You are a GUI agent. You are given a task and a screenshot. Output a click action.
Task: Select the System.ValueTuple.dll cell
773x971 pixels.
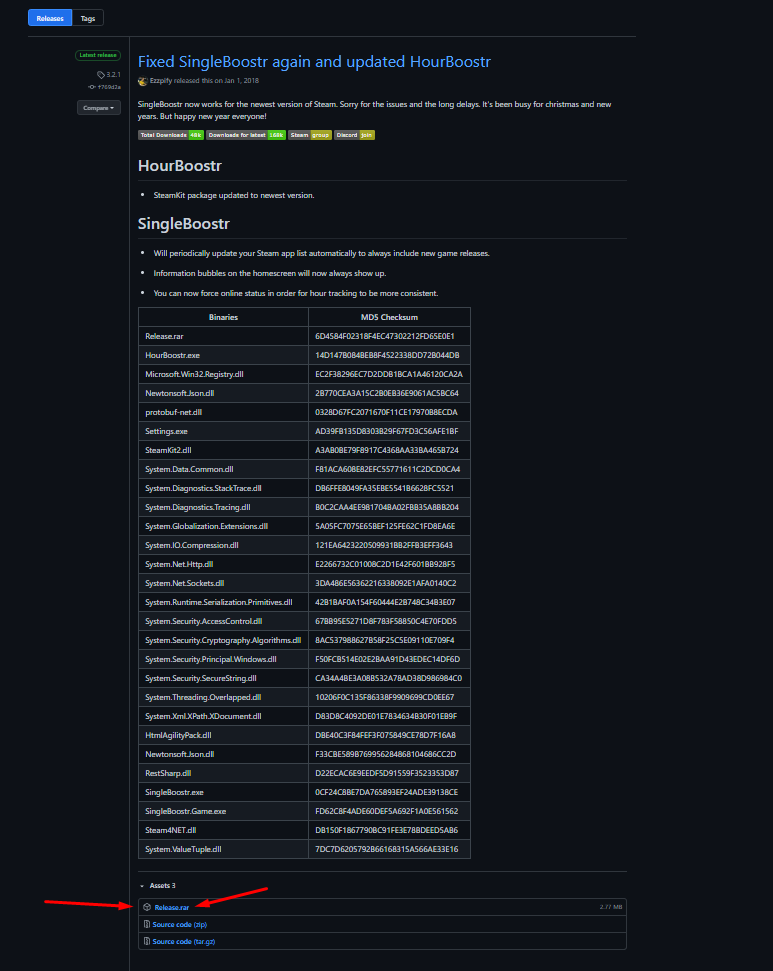[224, 849]
